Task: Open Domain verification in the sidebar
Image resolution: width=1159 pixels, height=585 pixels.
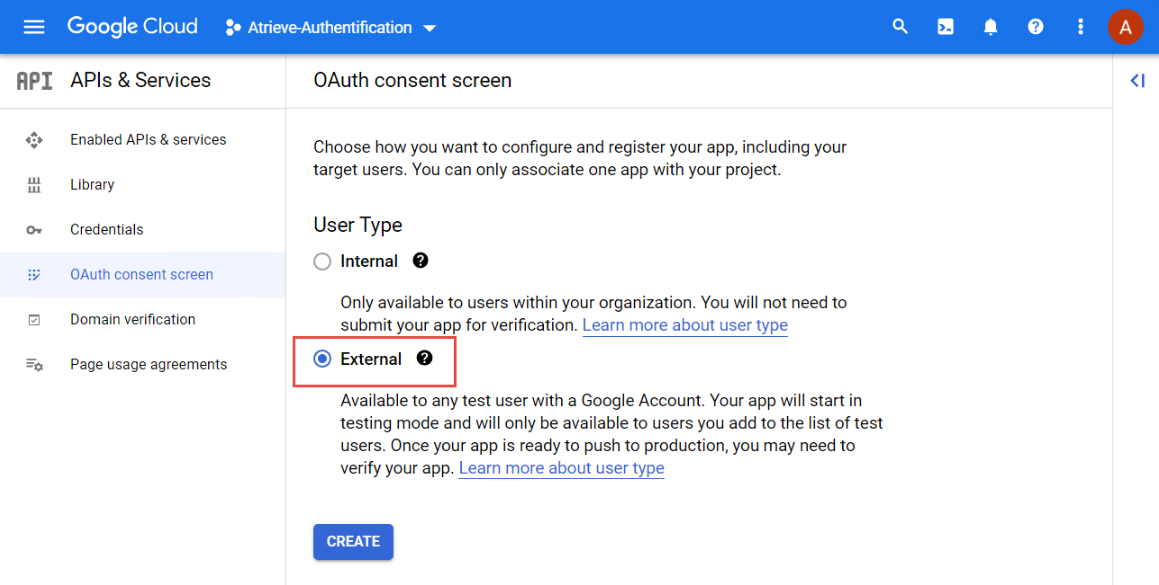Action: pos(132,320)
